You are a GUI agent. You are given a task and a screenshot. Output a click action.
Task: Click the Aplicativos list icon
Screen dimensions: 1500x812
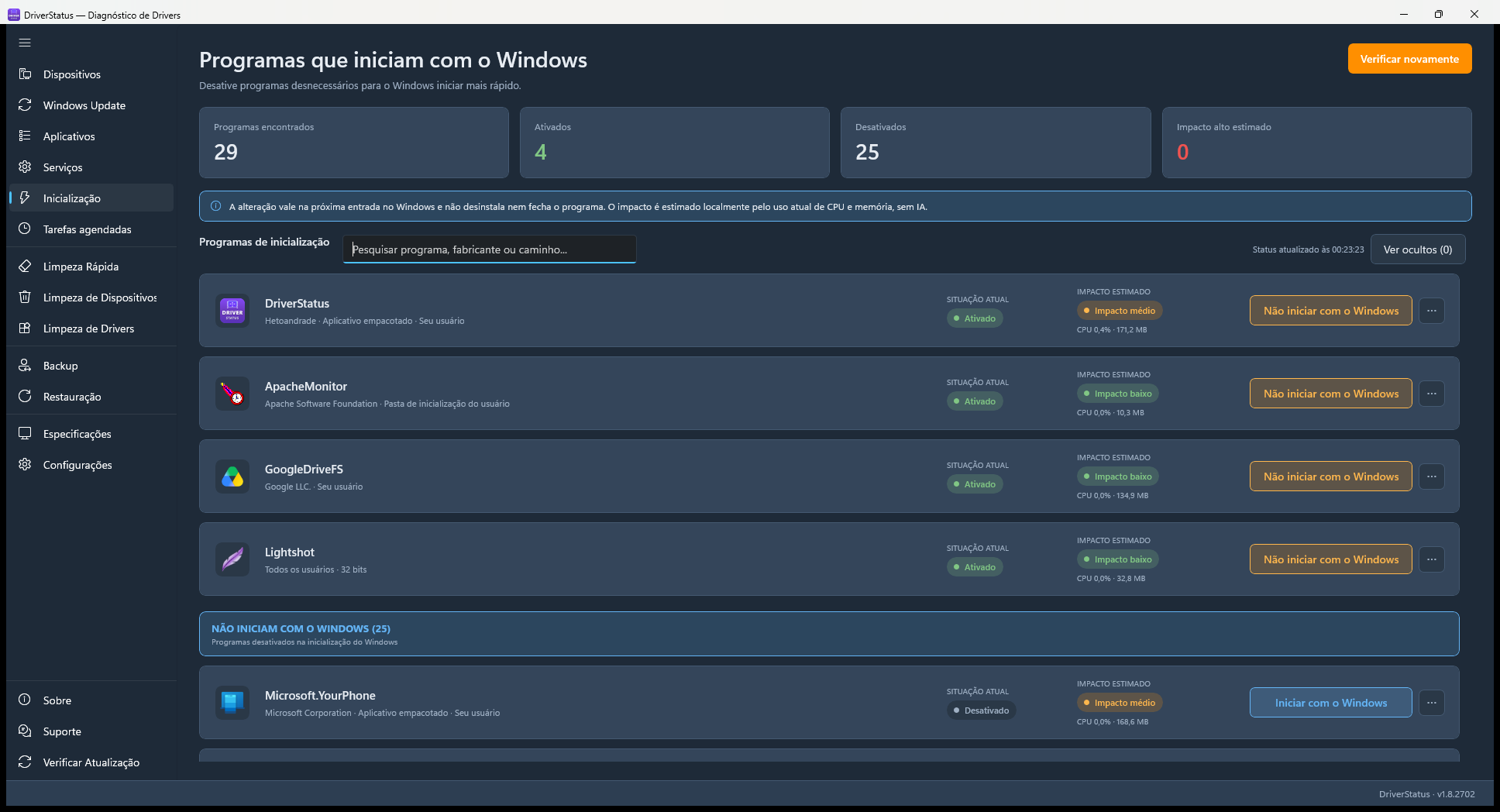click(x=25, y=136)
